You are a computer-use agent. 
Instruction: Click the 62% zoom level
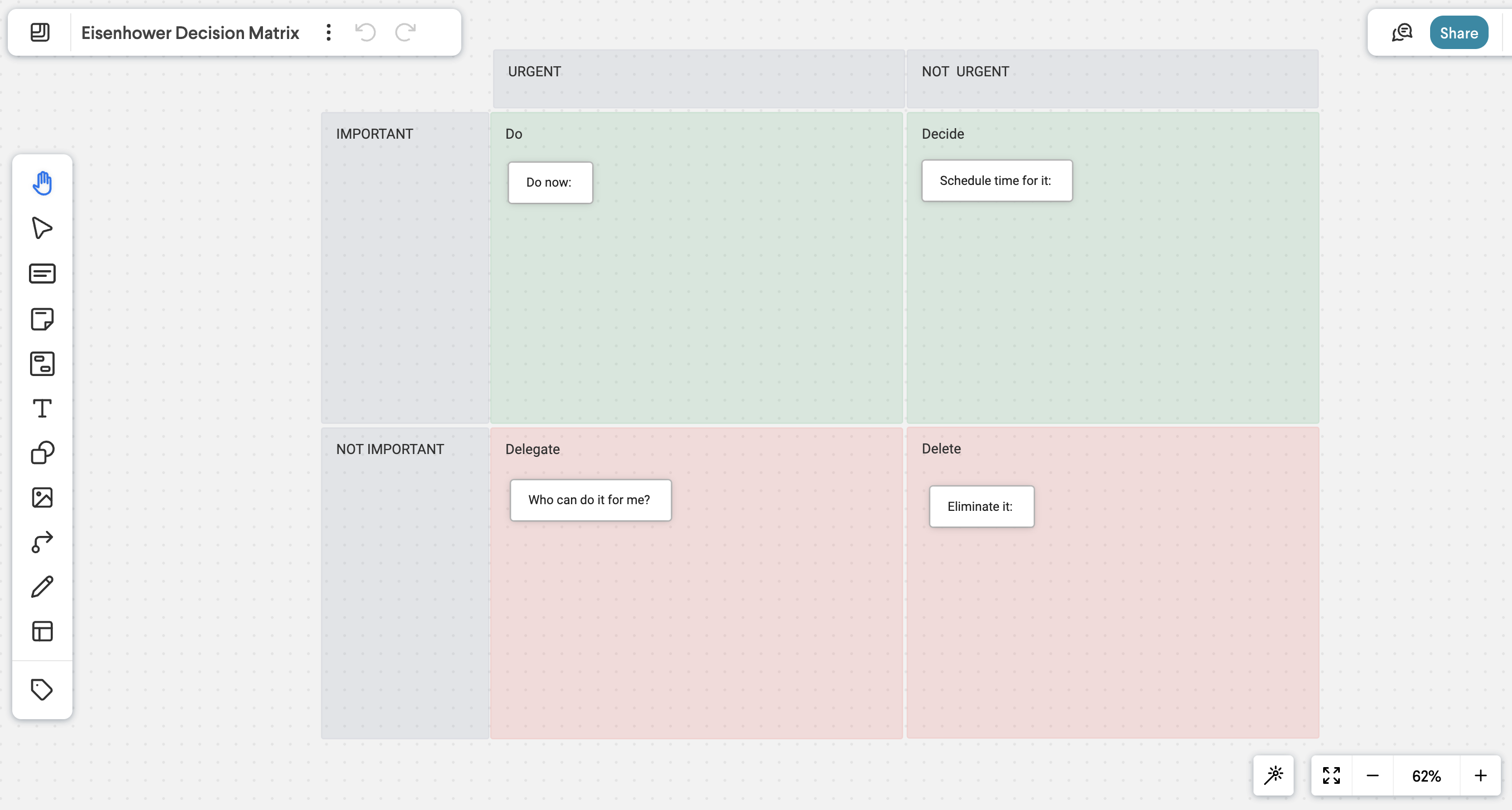point(1427,776)
